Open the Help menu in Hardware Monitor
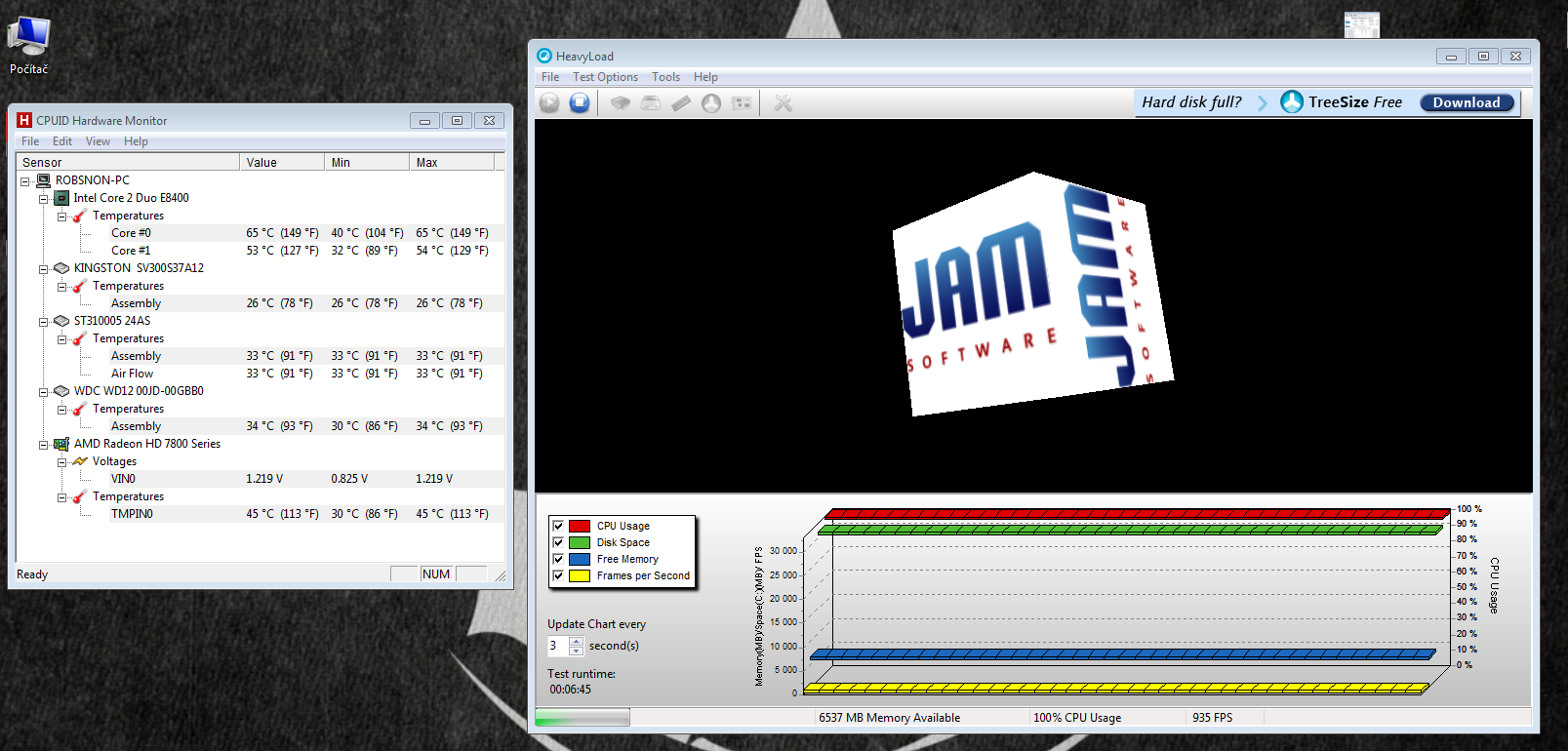This screenshot has width=1568, height=751. click(x=136, y=141)
